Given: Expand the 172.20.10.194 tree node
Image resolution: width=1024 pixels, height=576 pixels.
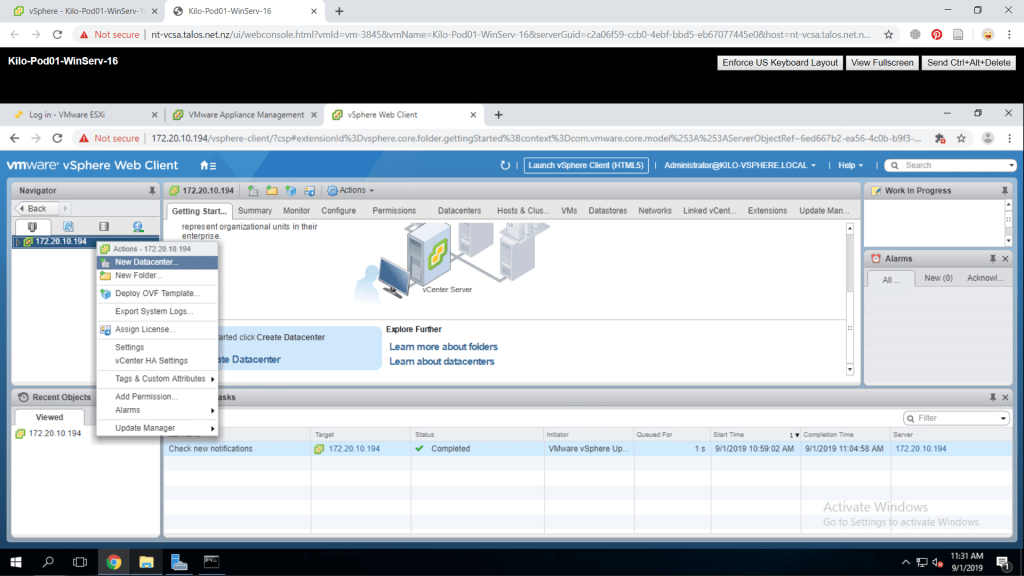Looking at the screenshot, I should tap(18, 242).
